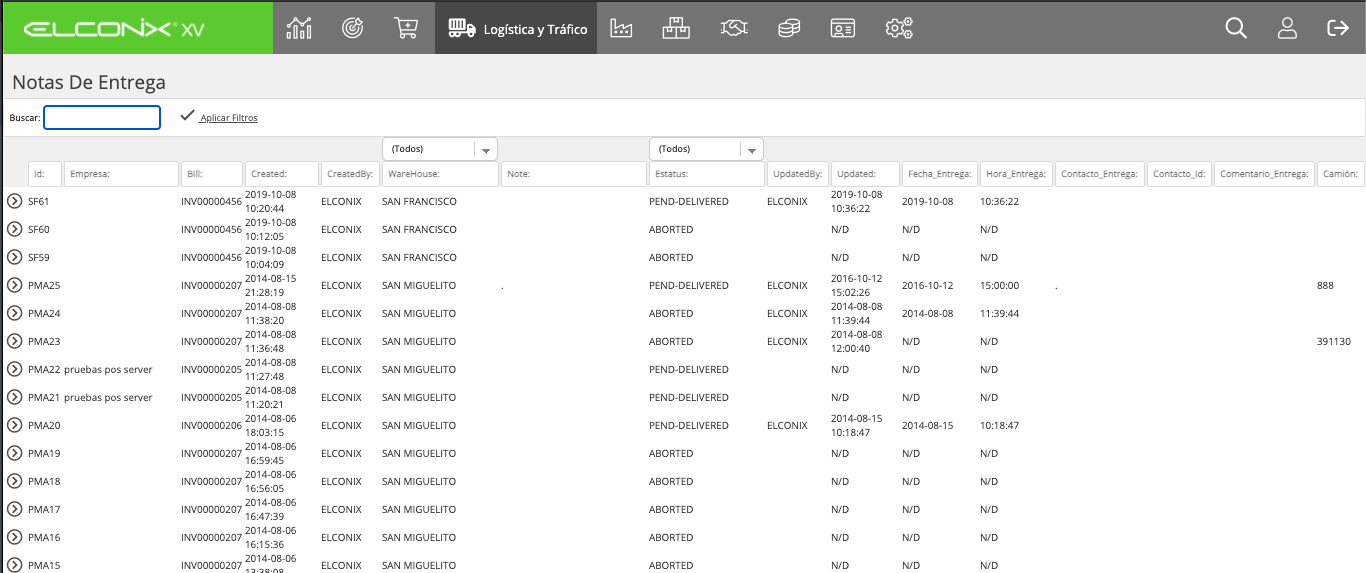The image size is (1366, 573).
Task: Click the logout exit icon
Action: click(1338, 28)
